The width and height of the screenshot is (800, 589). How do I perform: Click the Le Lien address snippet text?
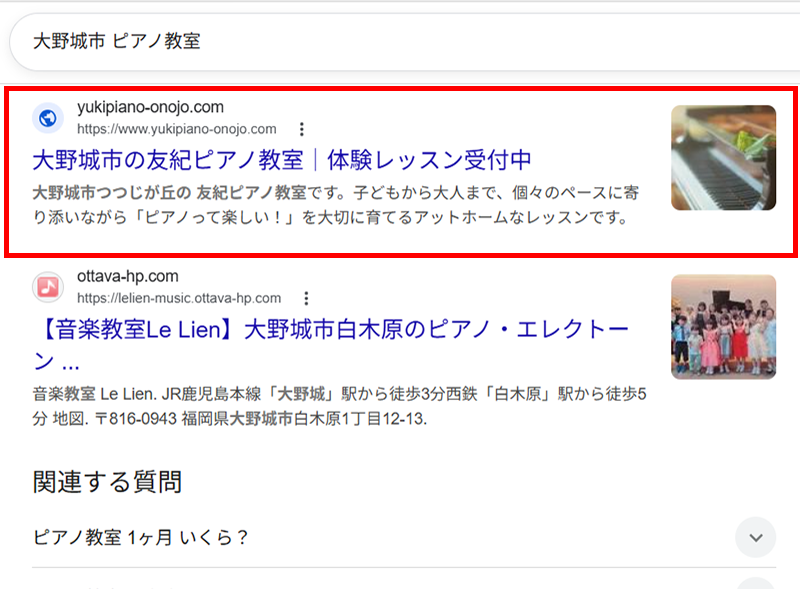click(x=339, y=406)
